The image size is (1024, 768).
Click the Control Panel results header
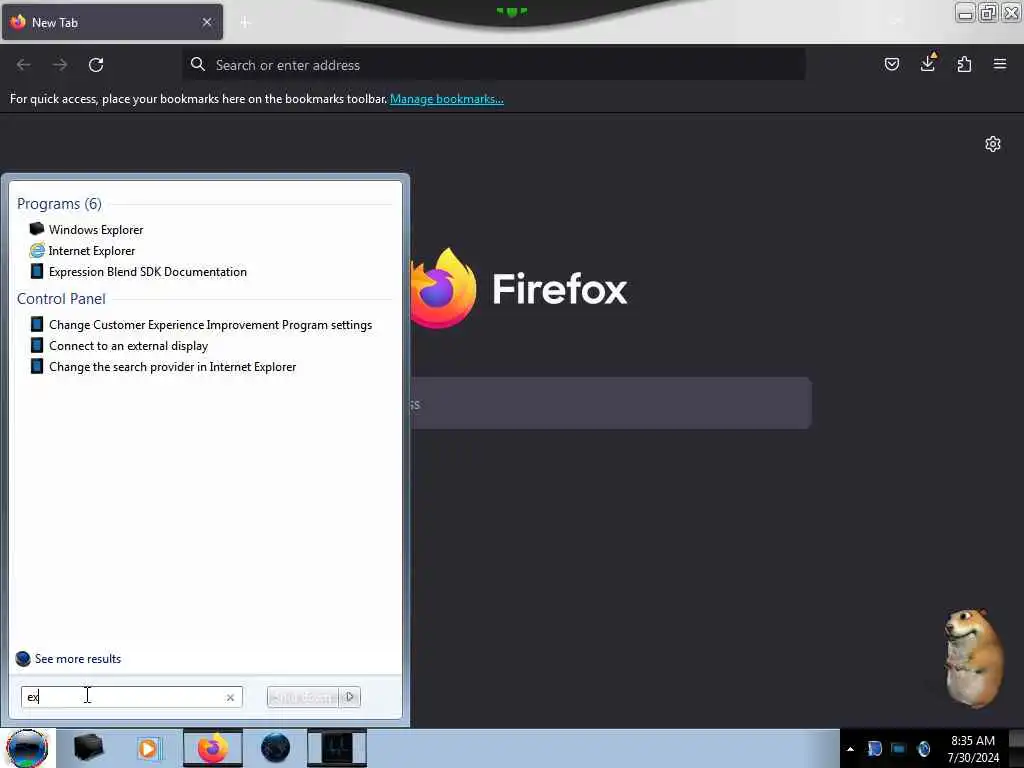[x=61, y=298]
